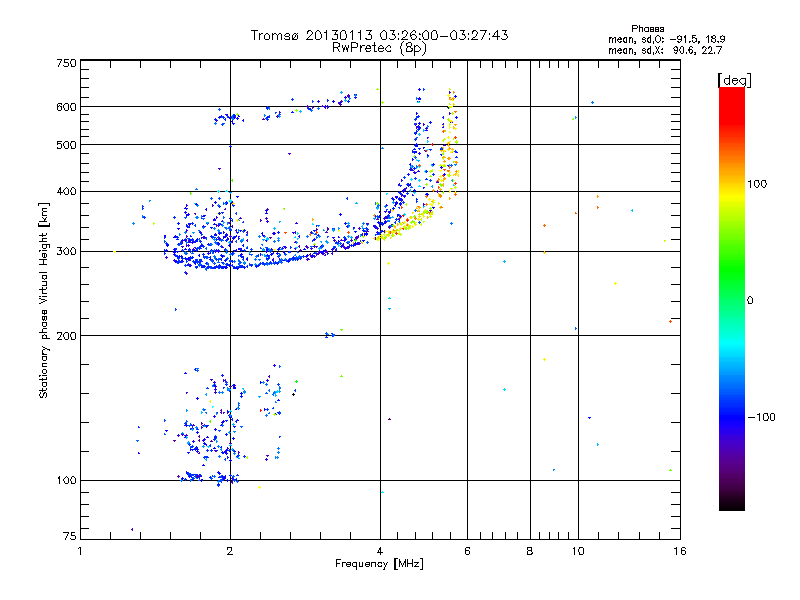This screenshot has width=800, height=600.
Task: Click the "Frequency [MHz]" x-axis label
Action: pyautogui.click(x=379, y=564)
